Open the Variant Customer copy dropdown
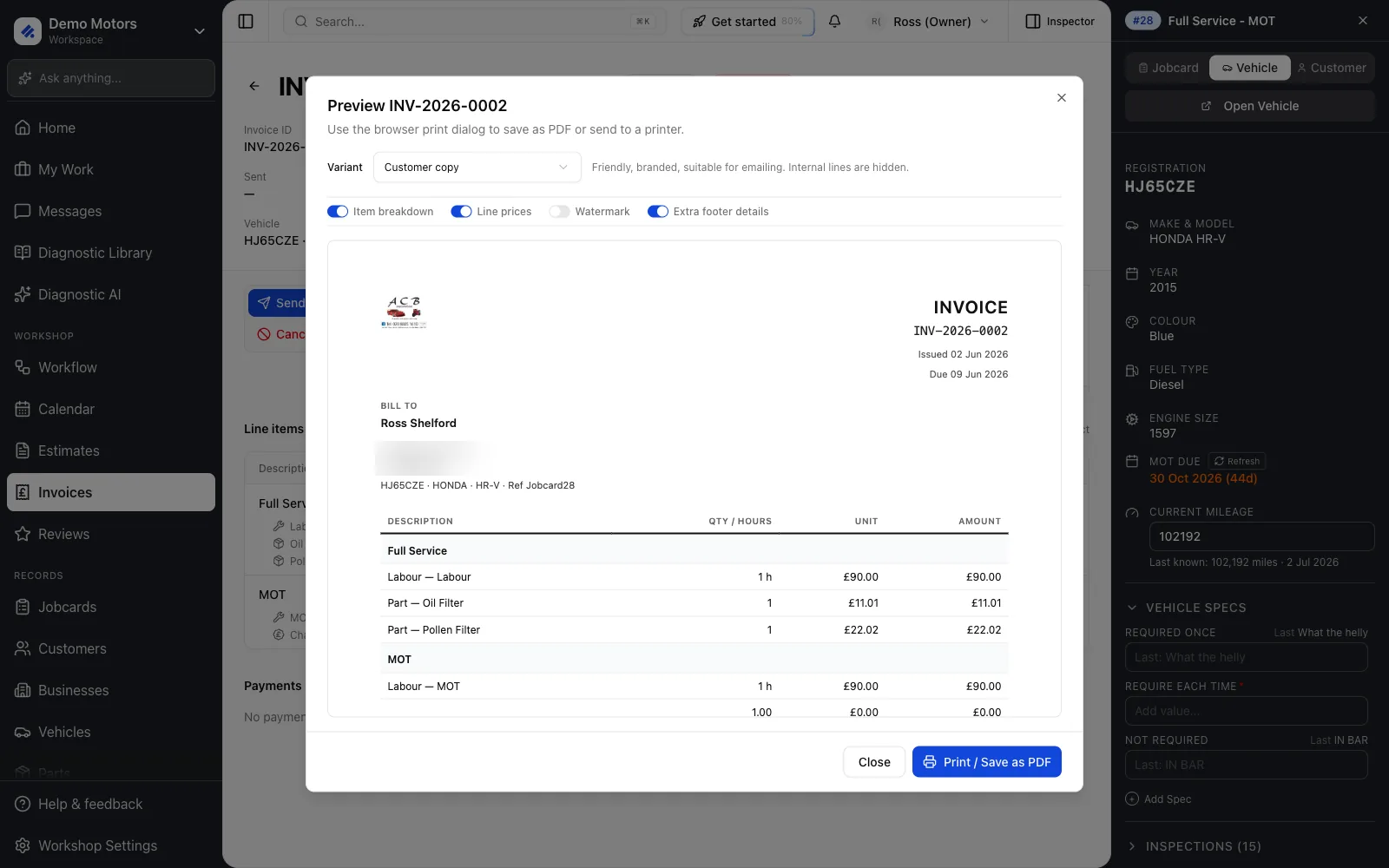The image size is (1389, 868). point(477,168)
